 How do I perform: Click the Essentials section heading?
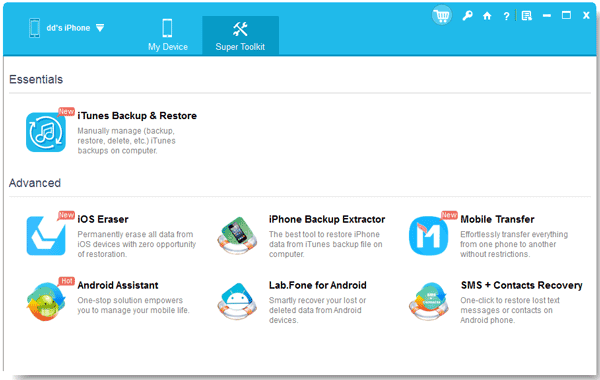[x=36, y=80]
